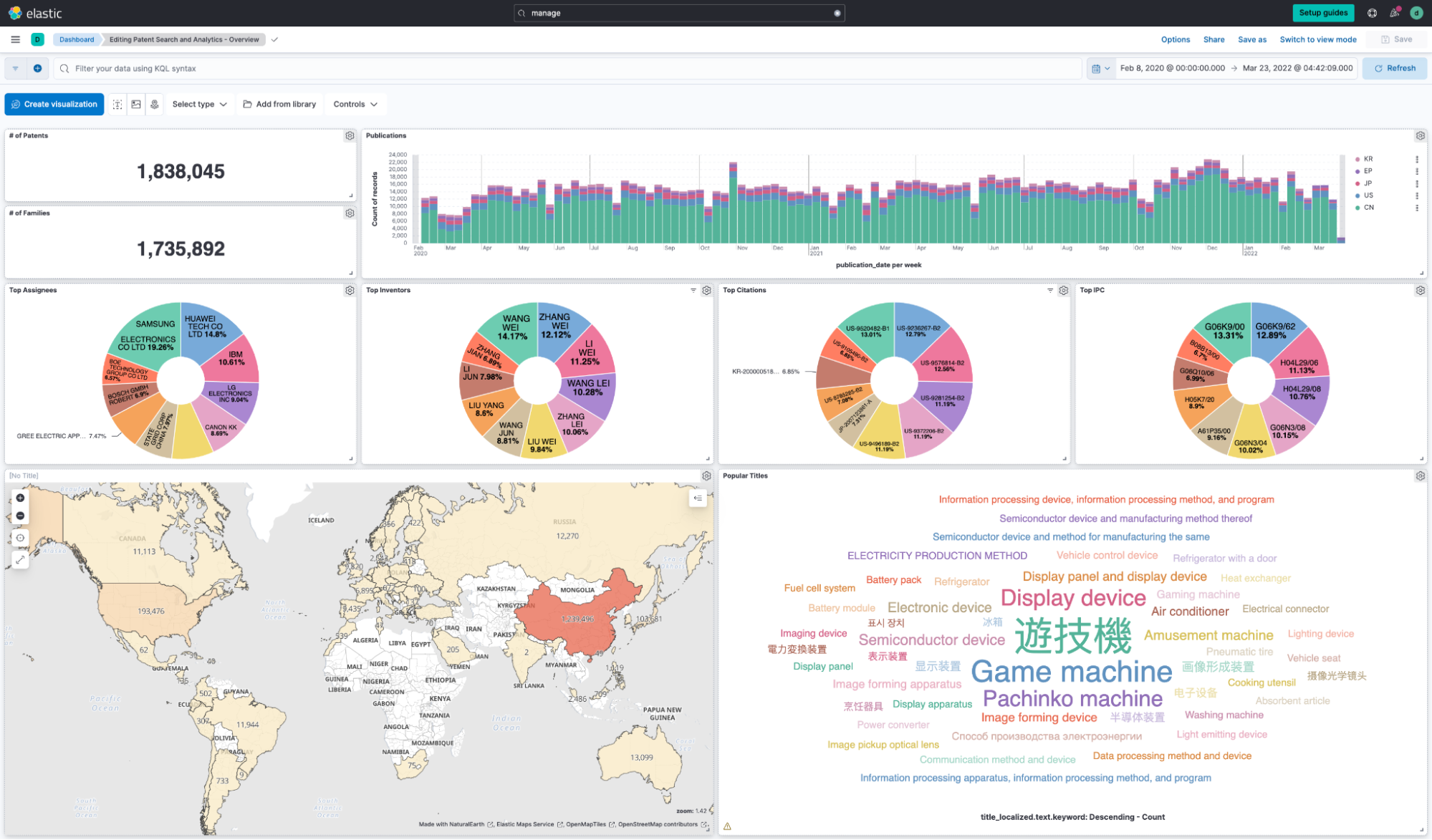
Task: Open panel options for Top Assignees
Action: (350, 290)
